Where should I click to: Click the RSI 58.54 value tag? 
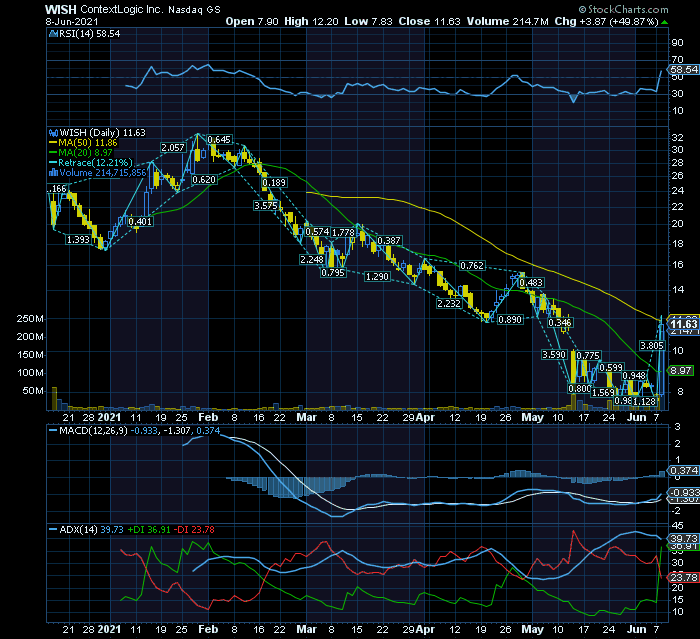(x=683, y=70)
